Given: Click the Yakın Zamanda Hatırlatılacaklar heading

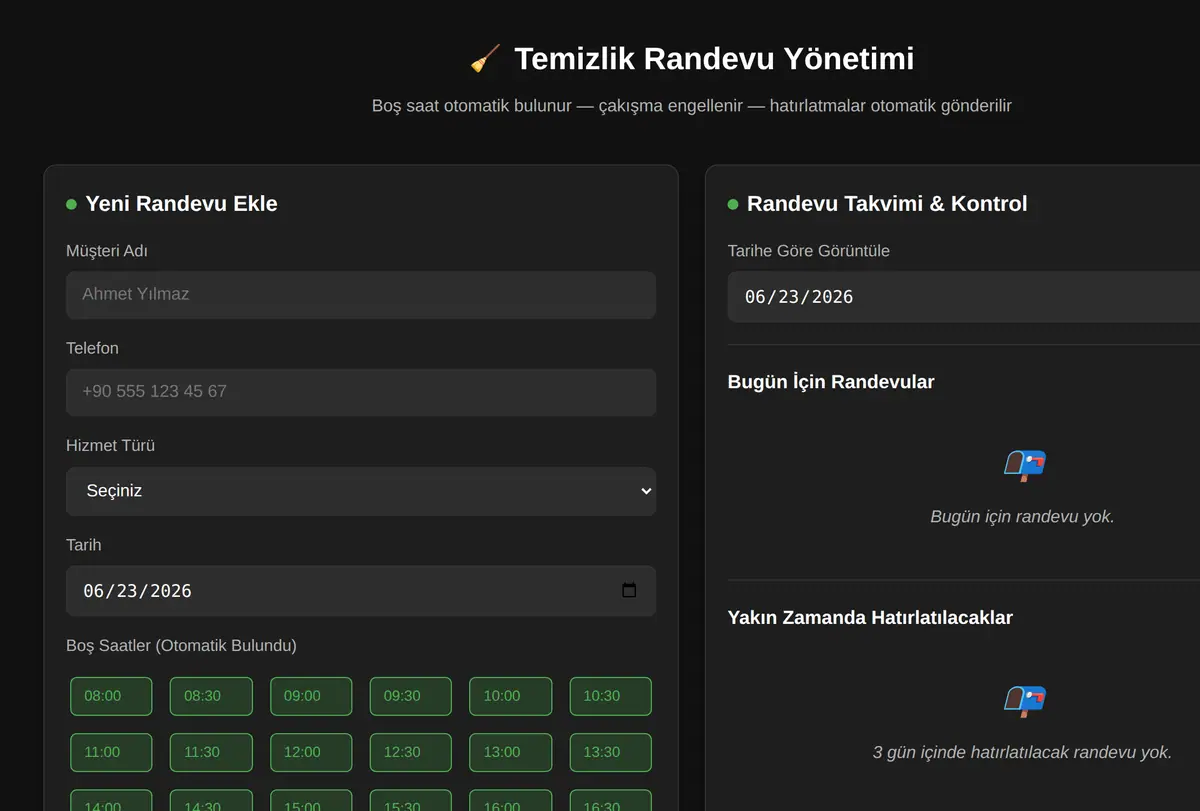Looking at the screenshot, I should [x=870, y=618].
